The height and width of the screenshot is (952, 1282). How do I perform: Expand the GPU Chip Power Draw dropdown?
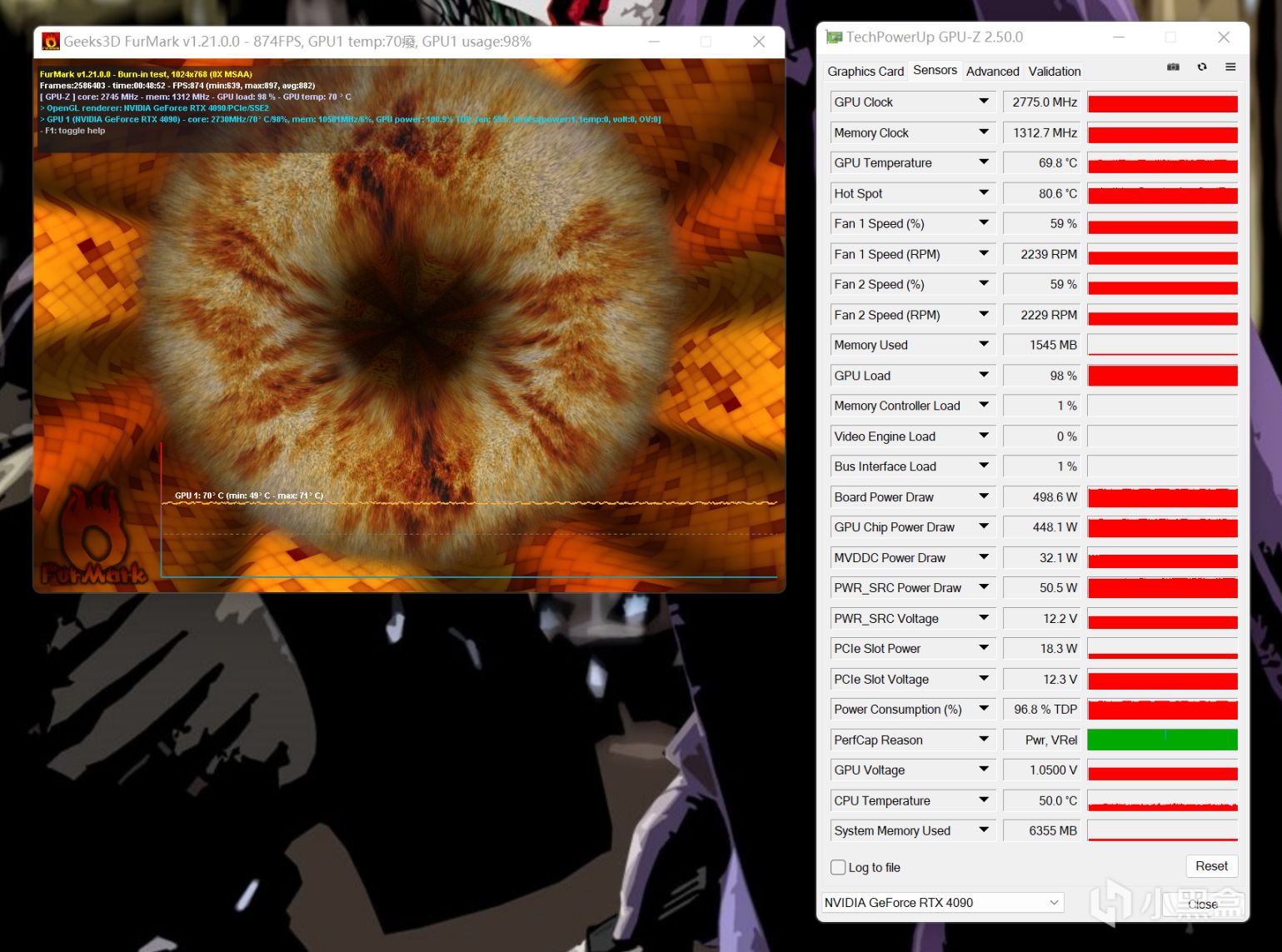point(984,527)
